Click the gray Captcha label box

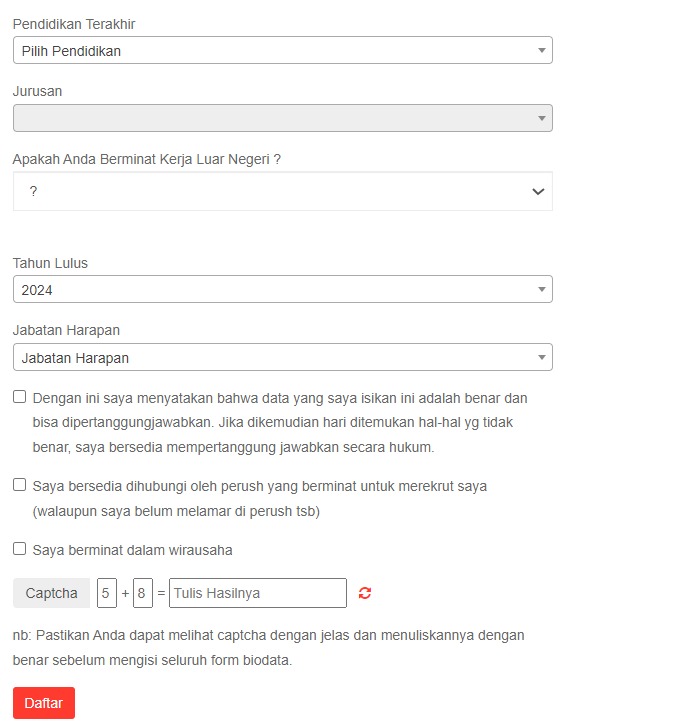[x=52, y=593]
